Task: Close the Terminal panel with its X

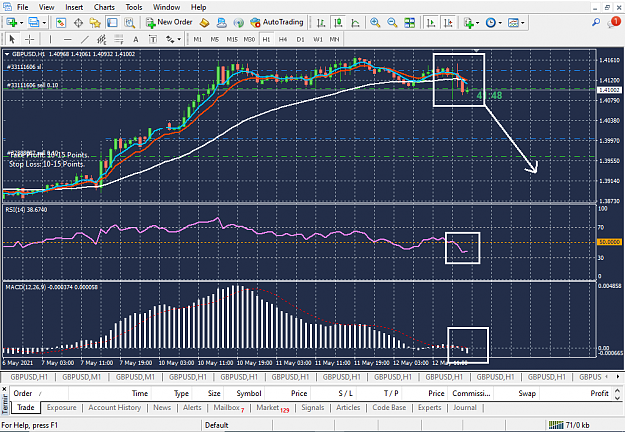Action: point(4,389)
